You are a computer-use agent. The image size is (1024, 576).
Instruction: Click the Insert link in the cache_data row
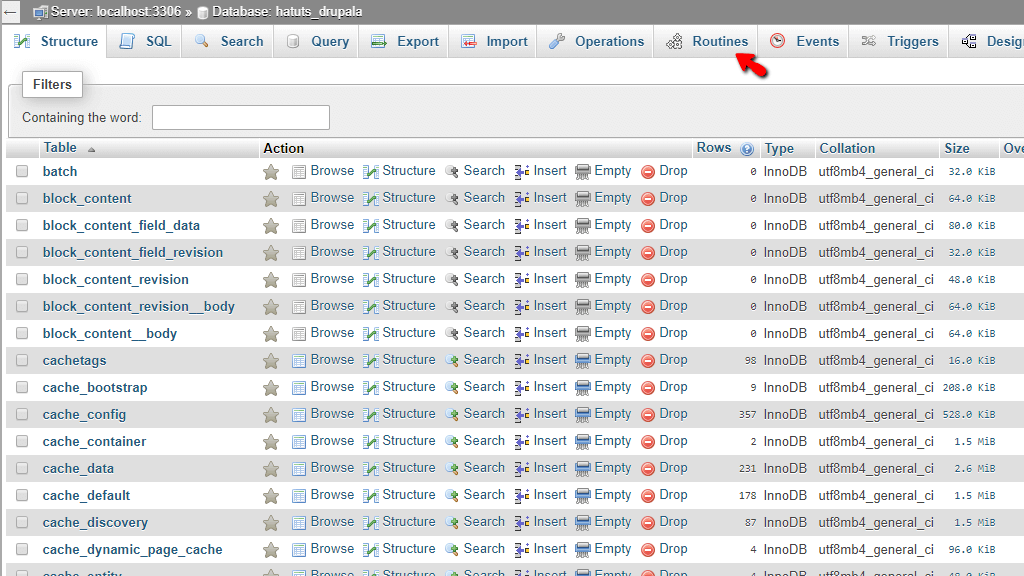[x=550, y=468]
